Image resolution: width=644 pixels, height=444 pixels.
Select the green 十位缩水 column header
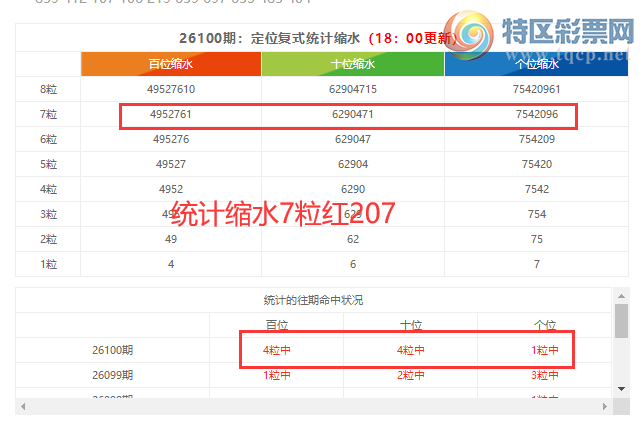point(353,64)
